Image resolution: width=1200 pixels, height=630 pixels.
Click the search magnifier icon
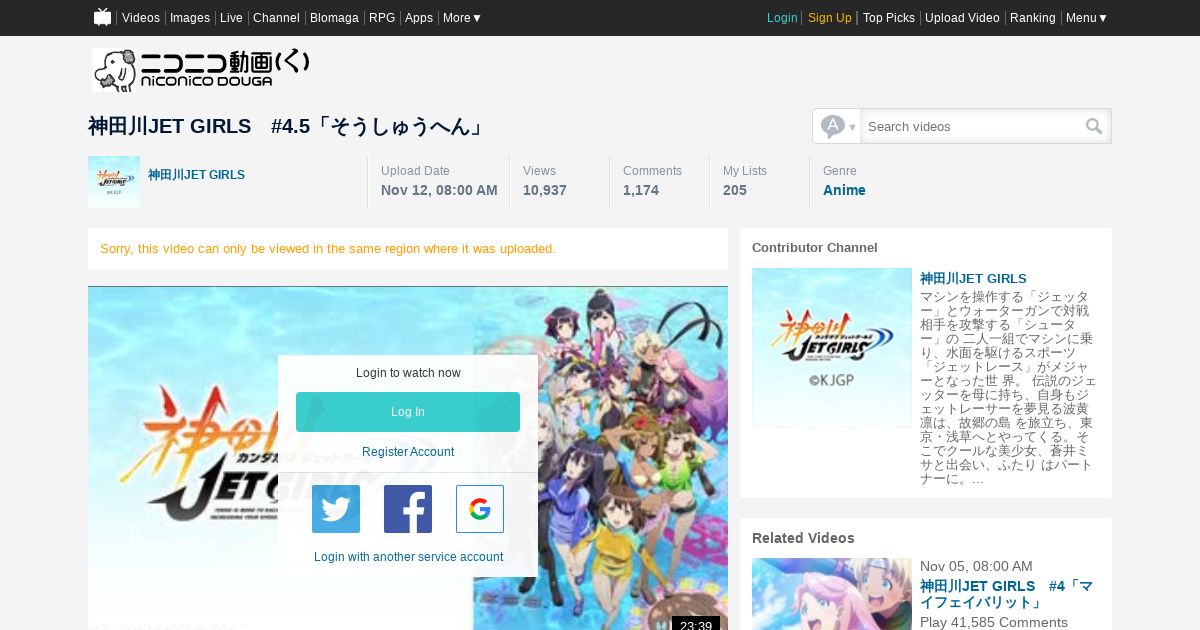click(x=1094, y=126)
